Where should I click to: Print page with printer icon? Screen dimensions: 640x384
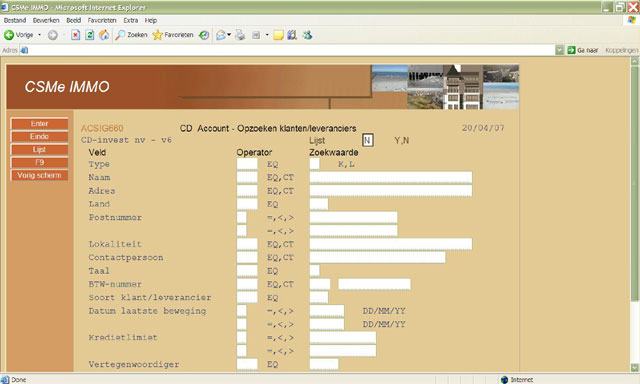point(240,35)
